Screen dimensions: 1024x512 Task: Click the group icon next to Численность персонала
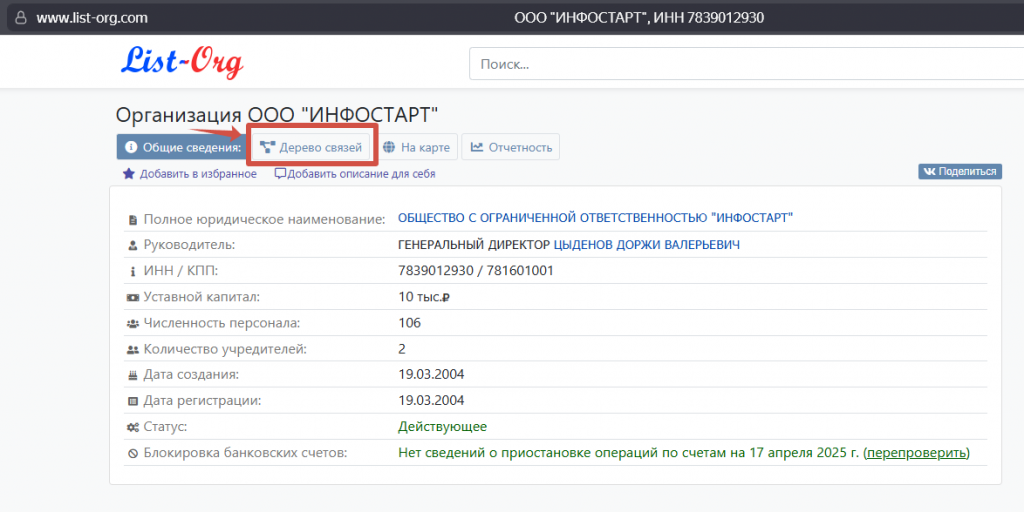(133, 323)
